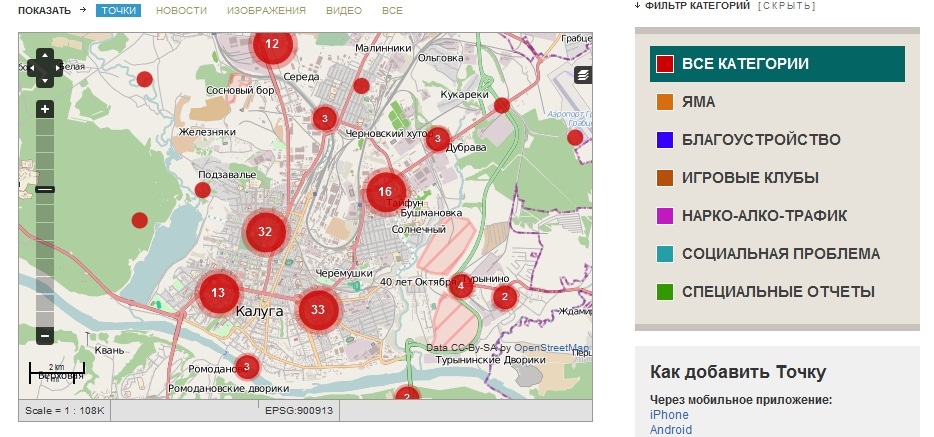This screenshot has height=437, width=934.
Task: Select the cluster marker labeled 12
Action: tap(272, 44)
